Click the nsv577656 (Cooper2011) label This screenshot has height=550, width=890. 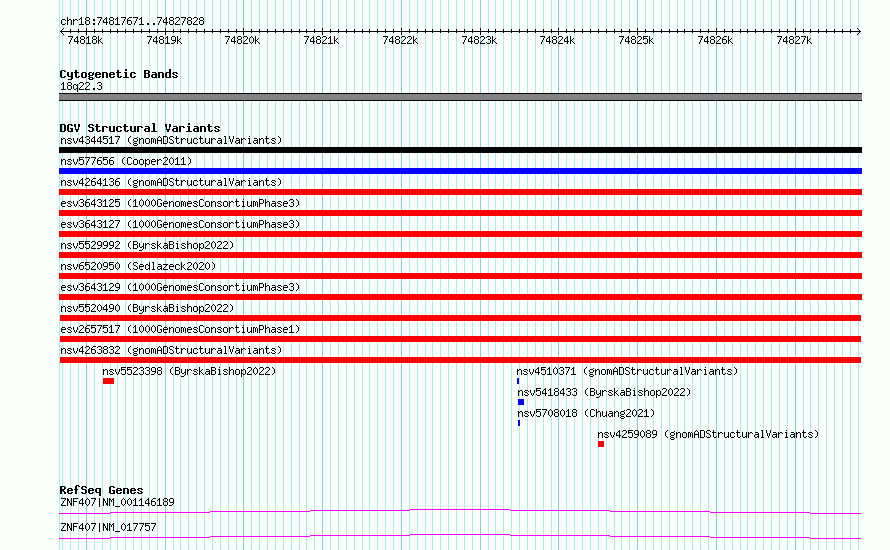(126, 161)
